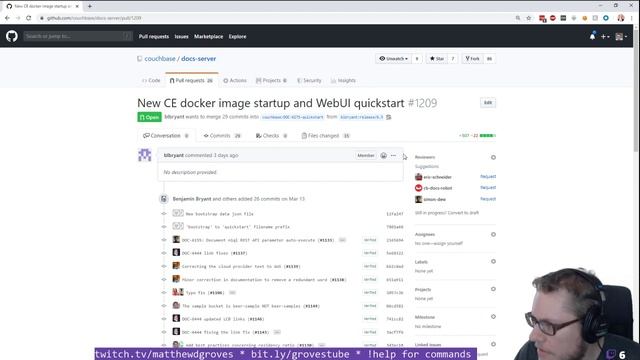The height and width of the screenshot is (360, 640).
Task: Switch to the Insights tab
Action: pyautogui.click(x=343, y=80)
